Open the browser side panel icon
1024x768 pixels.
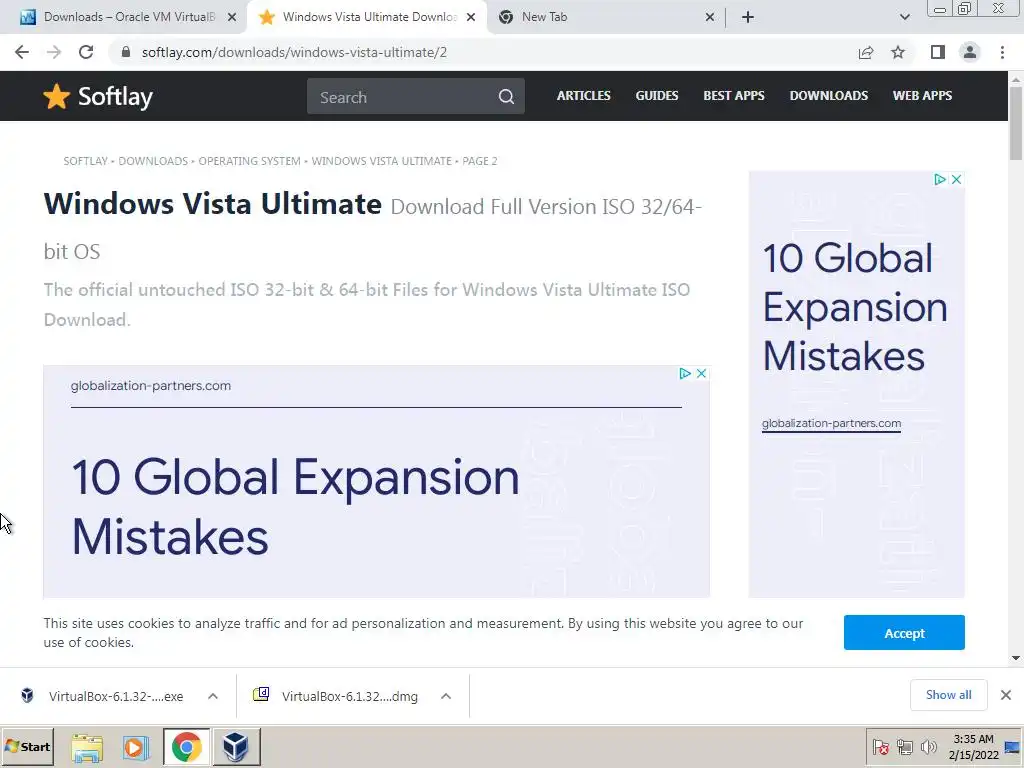click(x=937, y=52)
